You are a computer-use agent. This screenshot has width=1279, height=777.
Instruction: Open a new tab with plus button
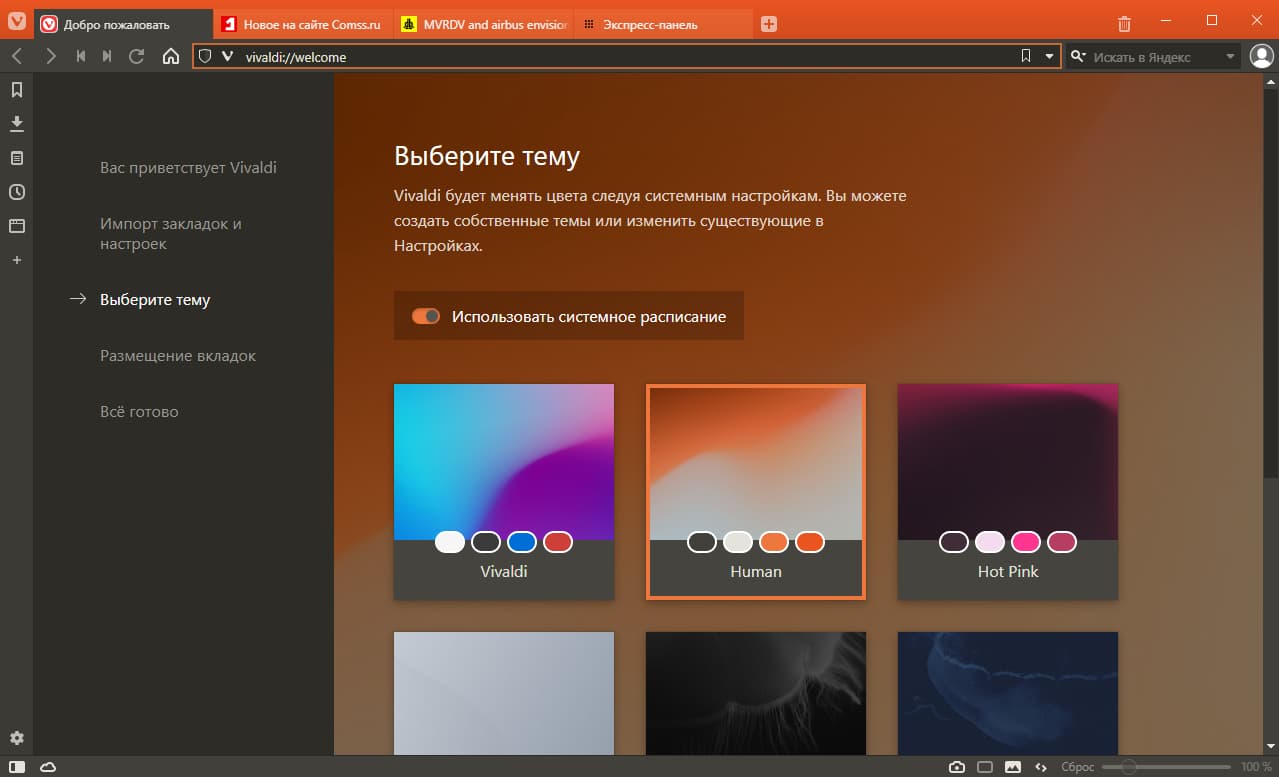click(768, 24)
